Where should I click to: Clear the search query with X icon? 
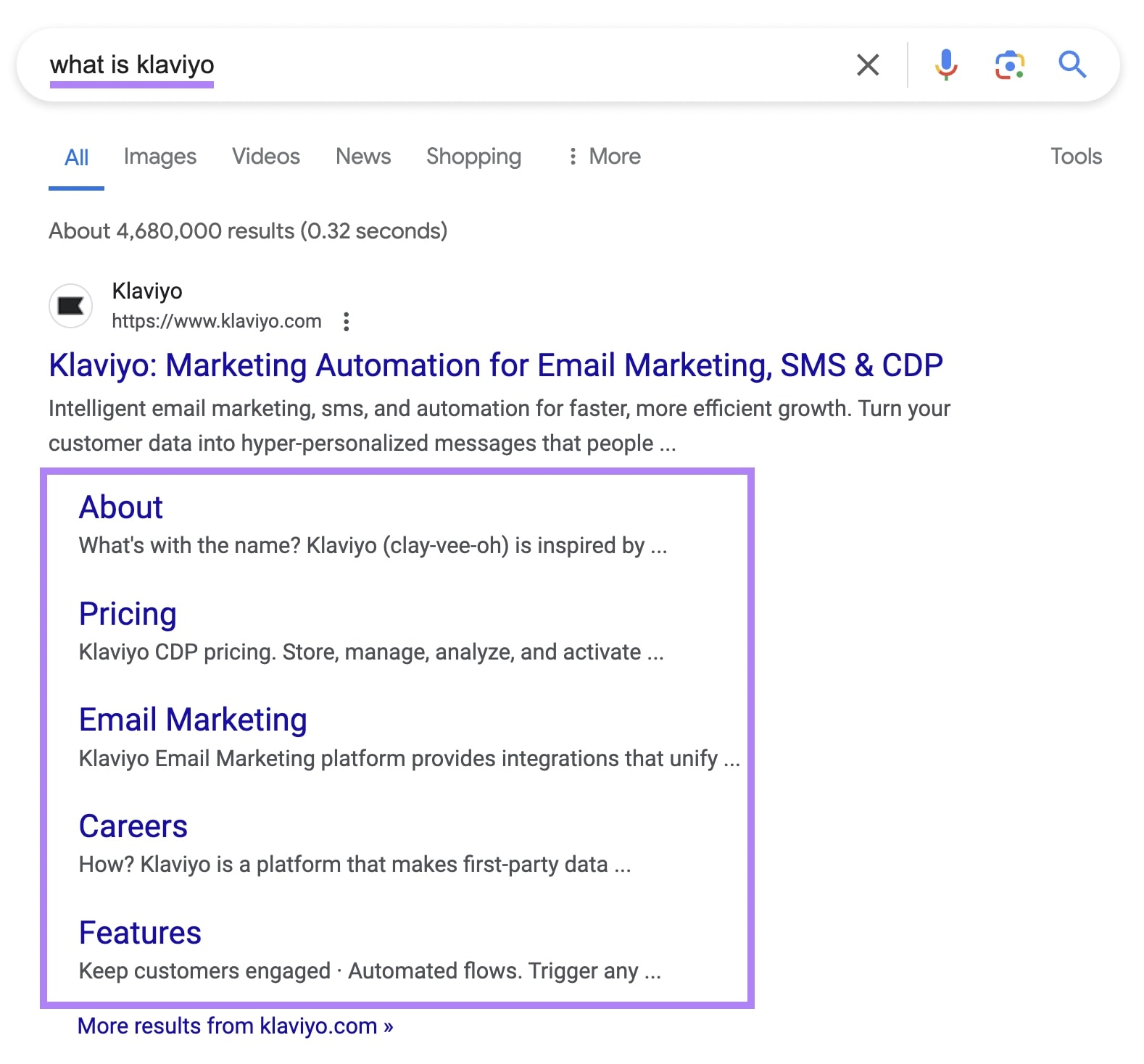[x=867, y=65]
